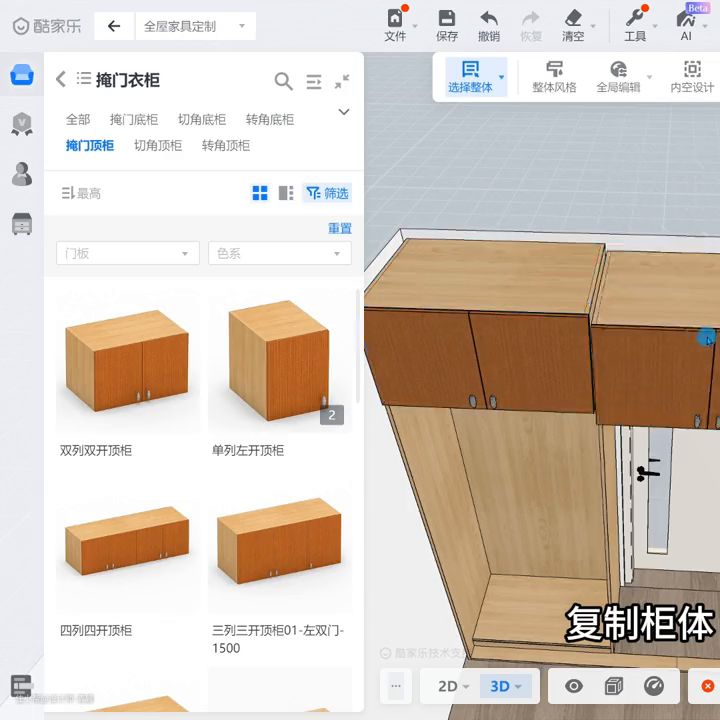Click the 最高 sort control
720x720 pixels.
(x=81, y=193)
